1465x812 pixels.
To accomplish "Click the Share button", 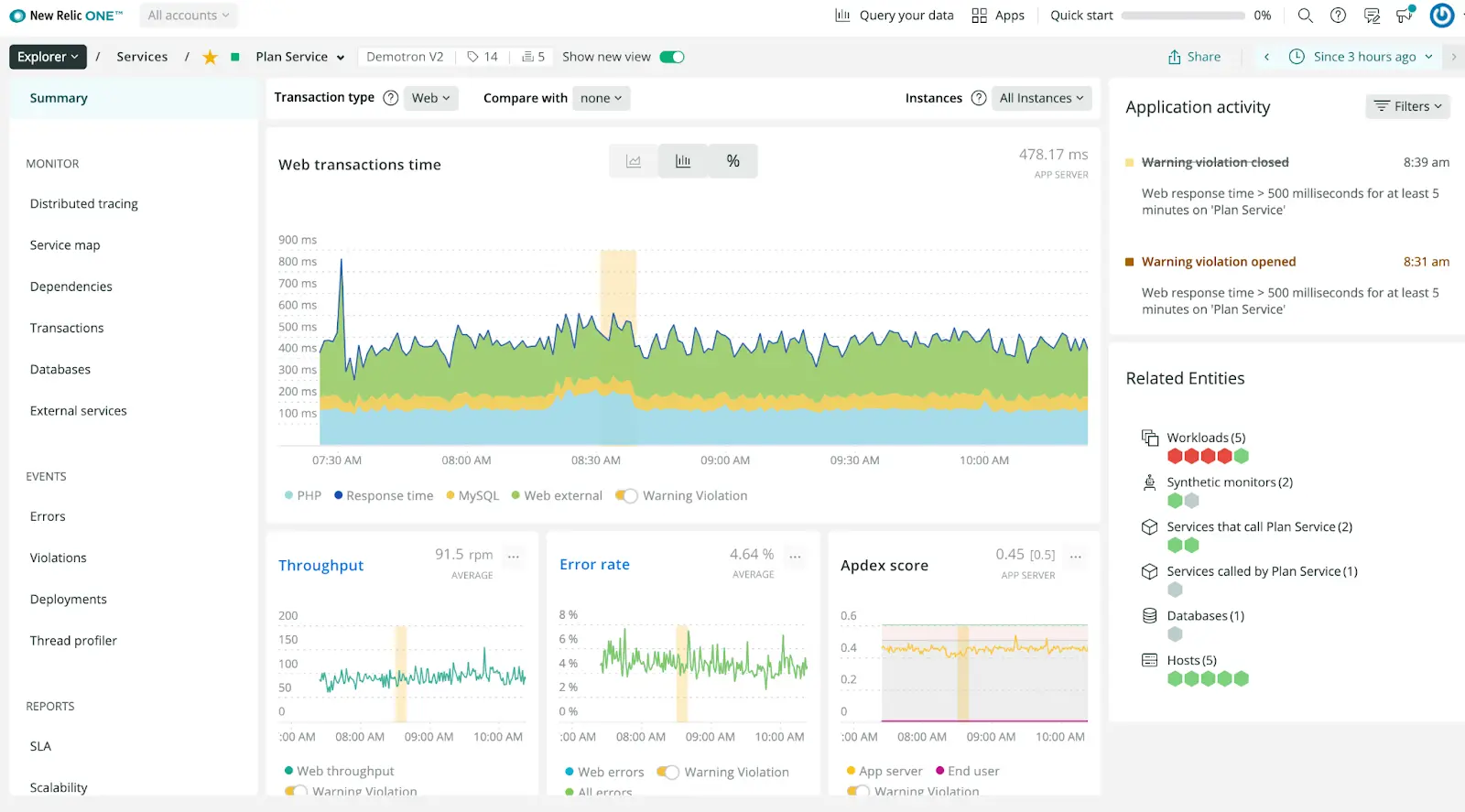I will pos(1194,57).
